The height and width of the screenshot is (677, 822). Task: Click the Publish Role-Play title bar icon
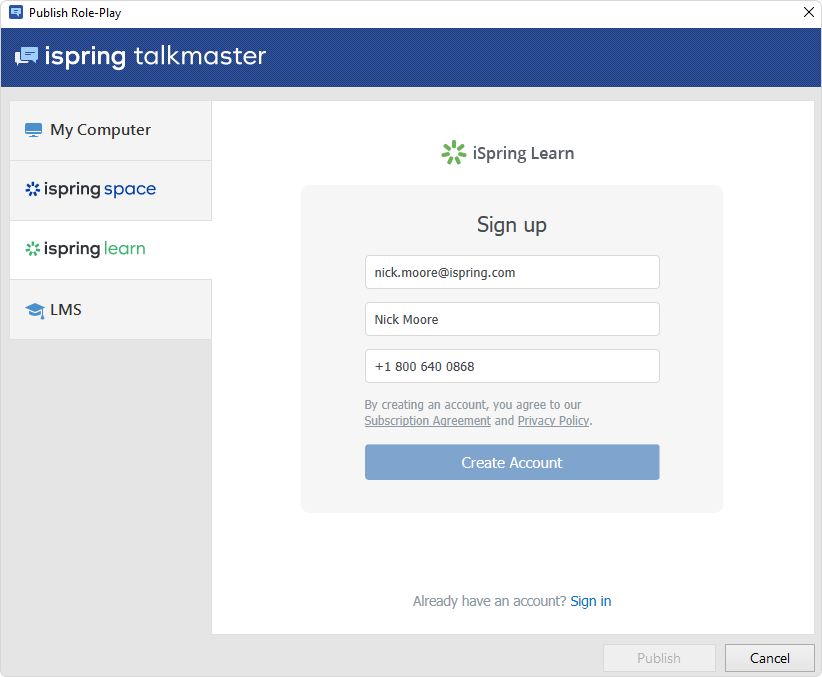16,13
